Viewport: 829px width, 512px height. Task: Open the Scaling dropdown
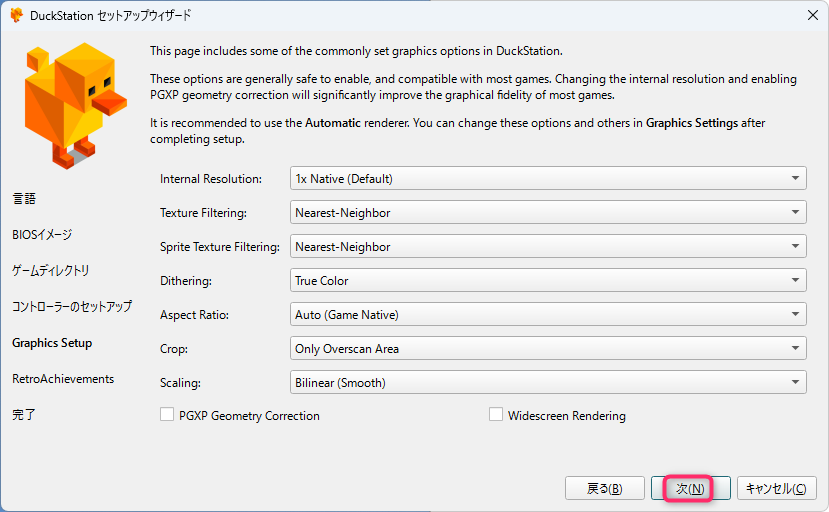point(547,383)
